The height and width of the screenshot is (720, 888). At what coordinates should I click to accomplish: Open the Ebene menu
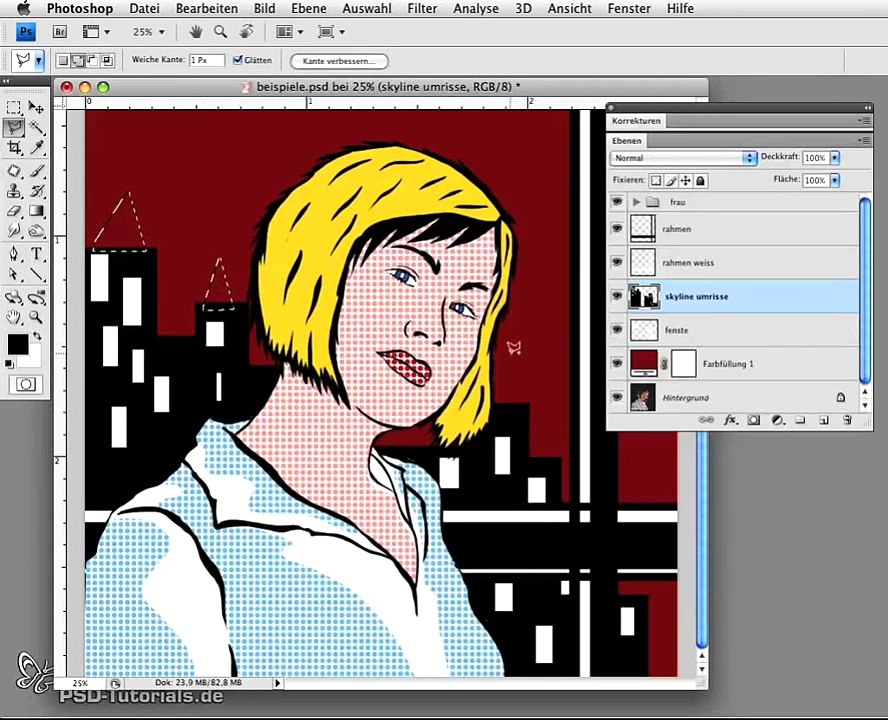coord(309,8)
